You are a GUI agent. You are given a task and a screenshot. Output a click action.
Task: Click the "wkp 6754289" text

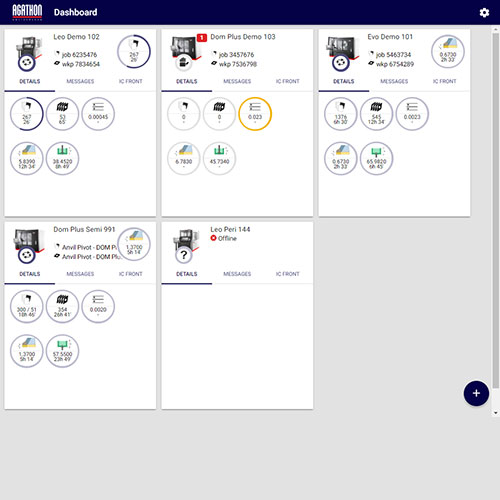pos(395,64)
